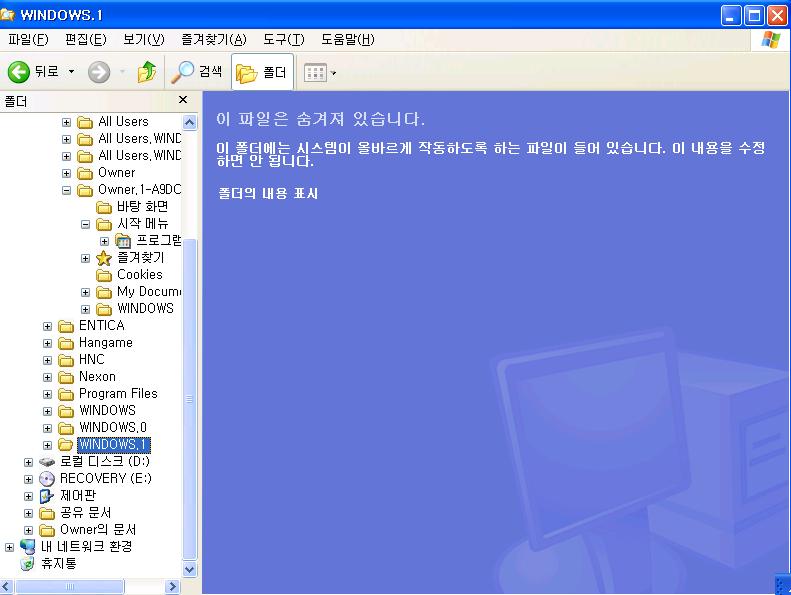
Task: Expand the first All Users folder
Action: pos(67,122)
